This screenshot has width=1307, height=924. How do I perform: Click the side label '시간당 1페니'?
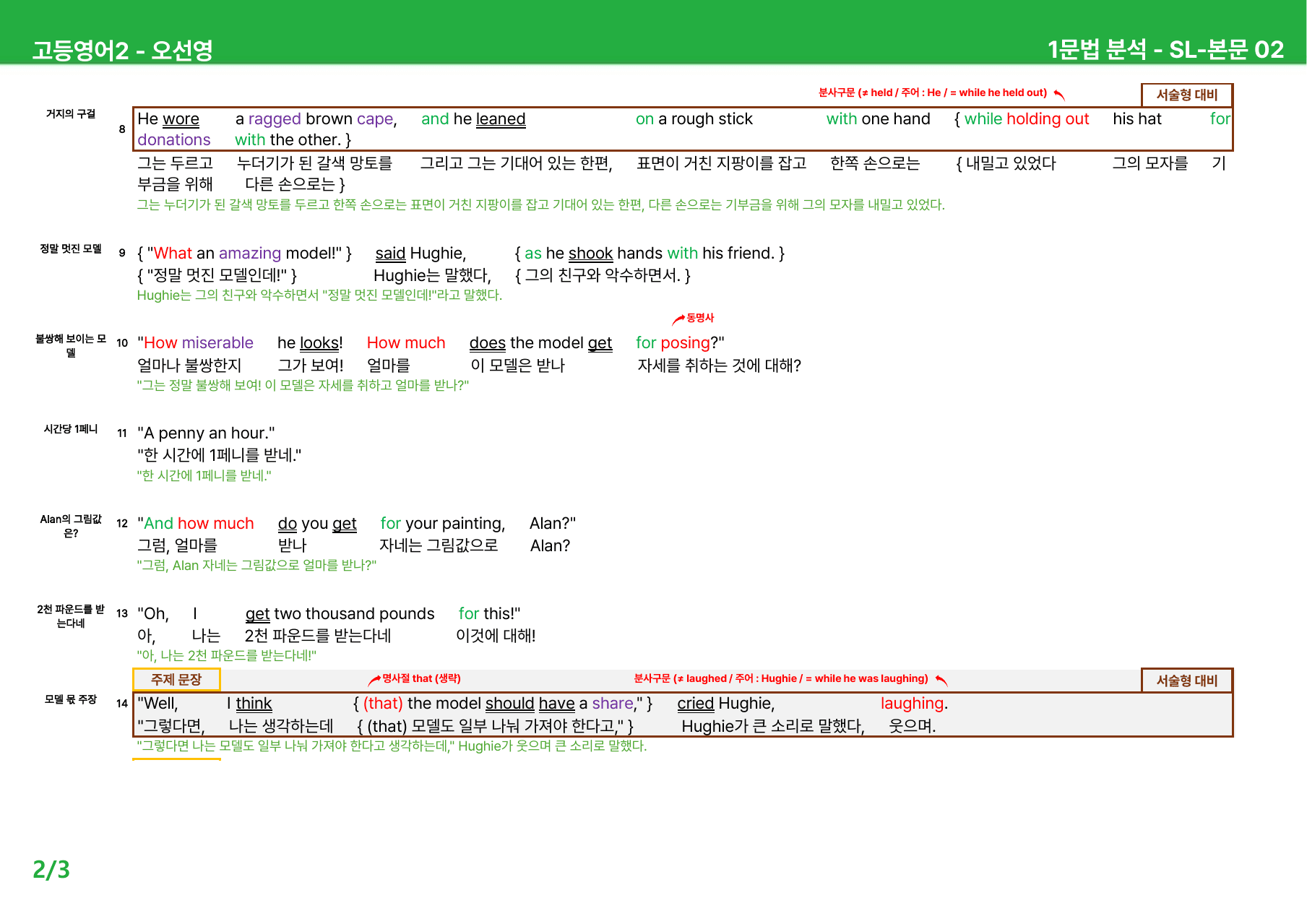coord(71,428)
